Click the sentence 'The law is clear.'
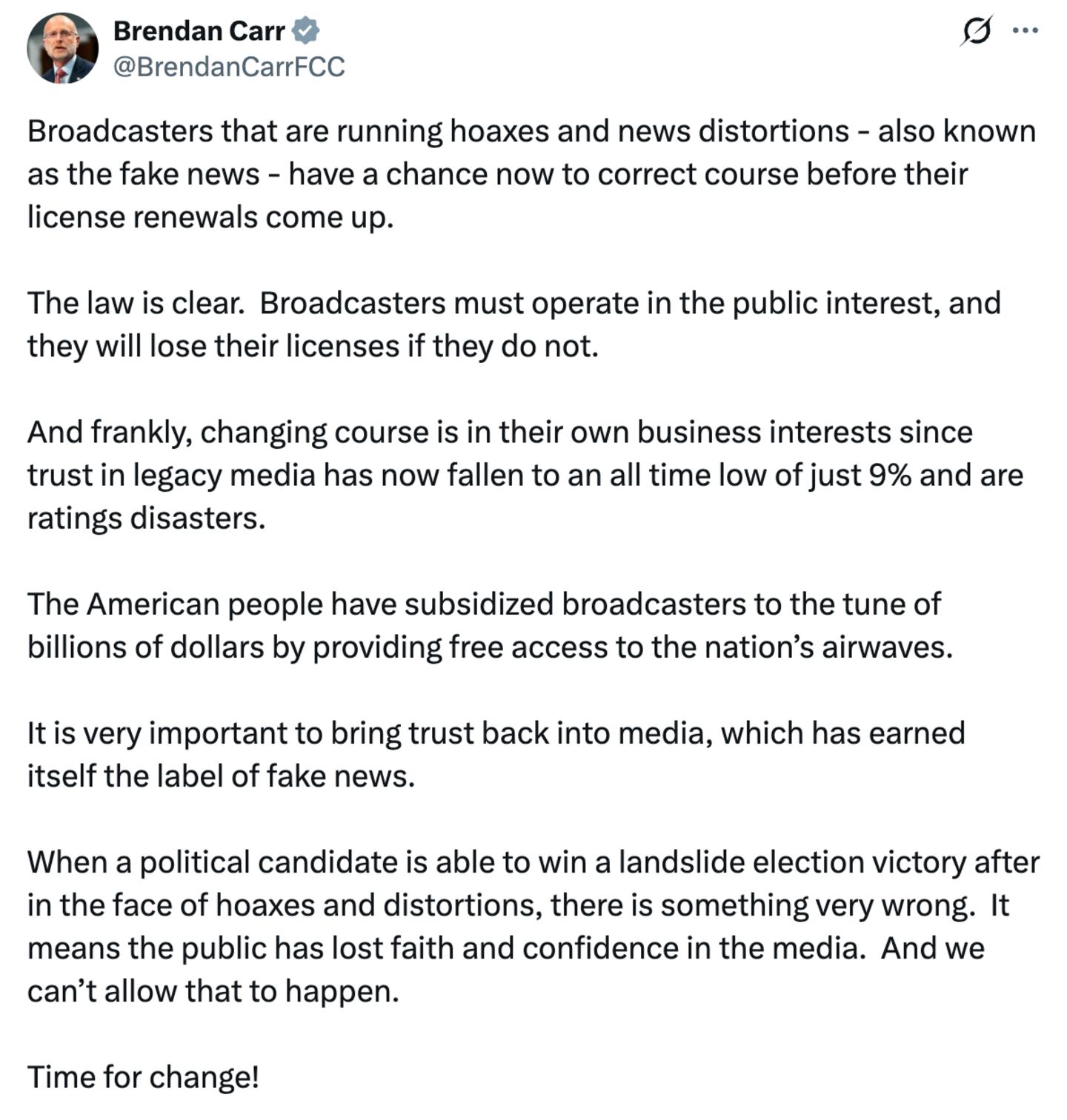This screenshot has height=1120, width=1067. tap(136, 303)
